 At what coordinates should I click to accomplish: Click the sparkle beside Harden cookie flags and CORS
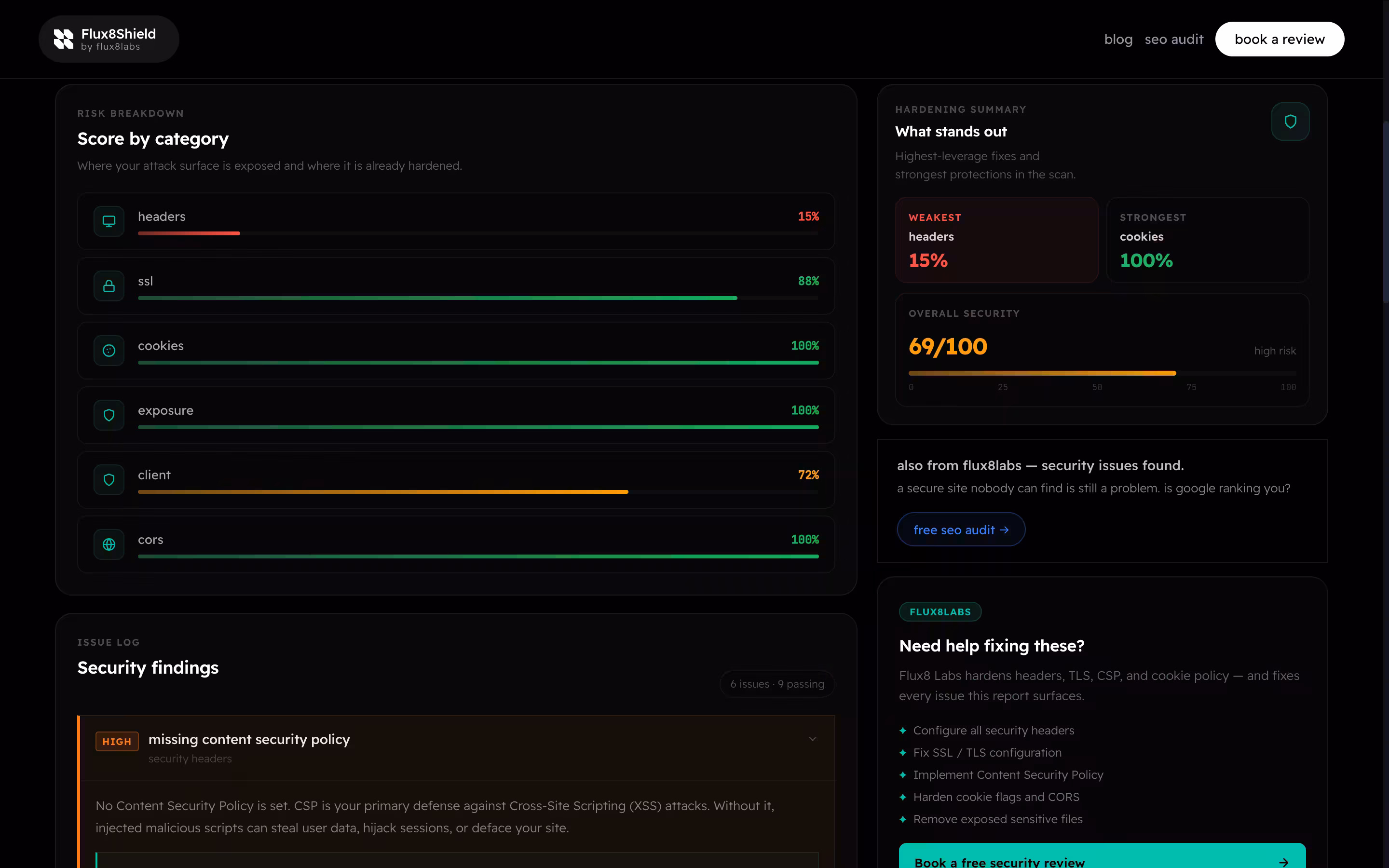click(x=903, y=797)
